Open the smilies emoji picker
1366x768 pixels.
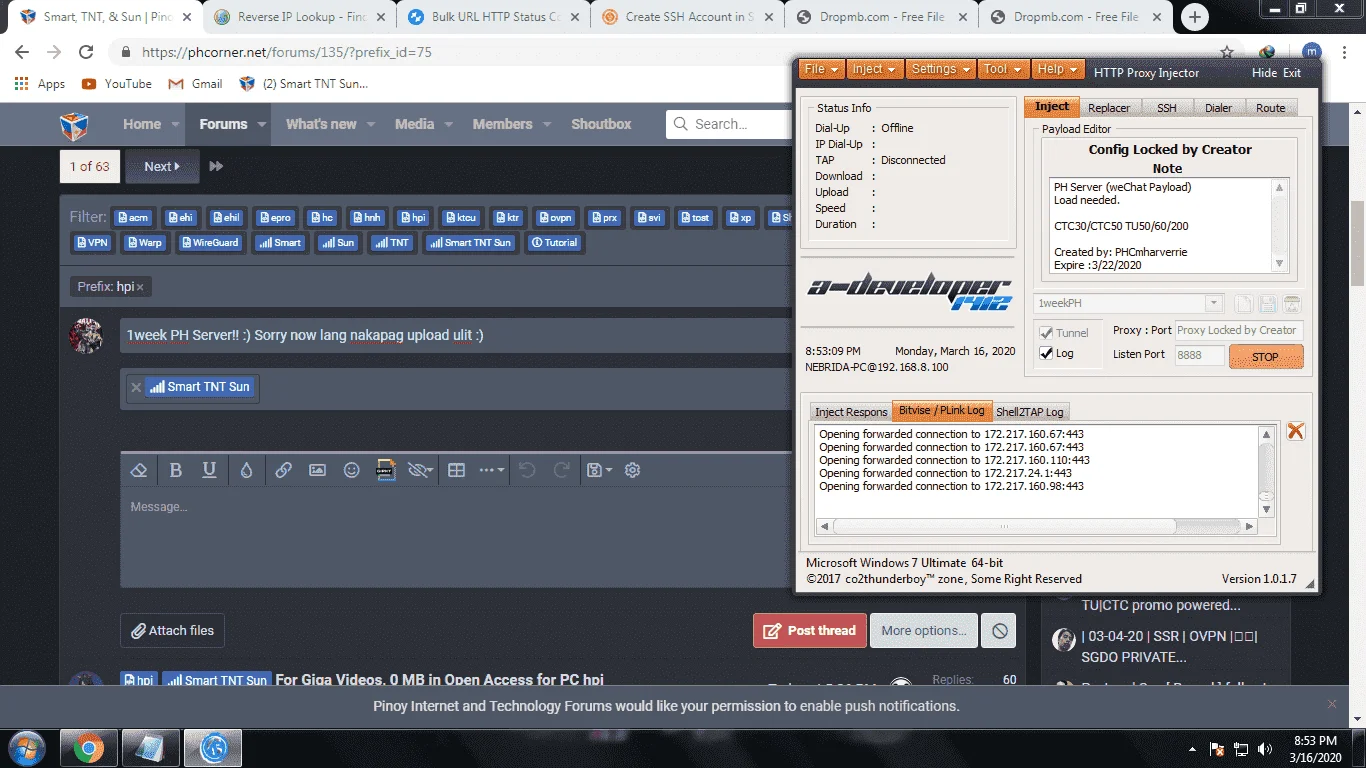pyautogui.click(x=351, y=470)
